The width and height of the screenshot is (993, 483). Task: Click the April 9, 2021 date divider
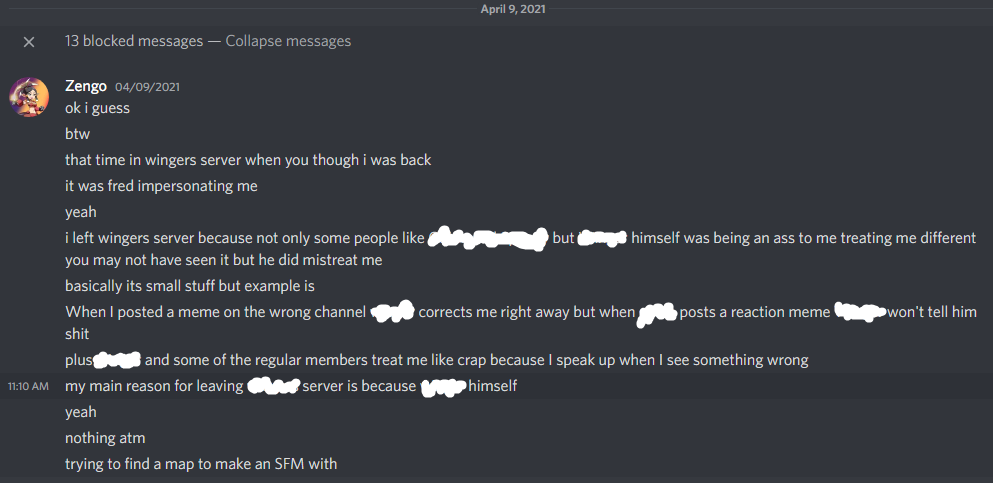click(513, 9)
